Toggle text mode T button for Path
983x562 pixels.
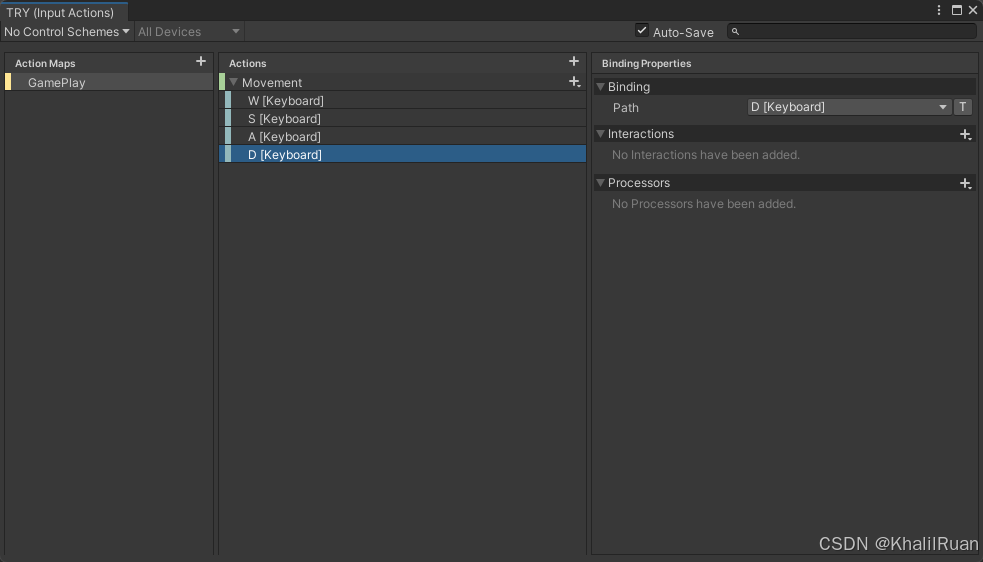tap(963, 107)
